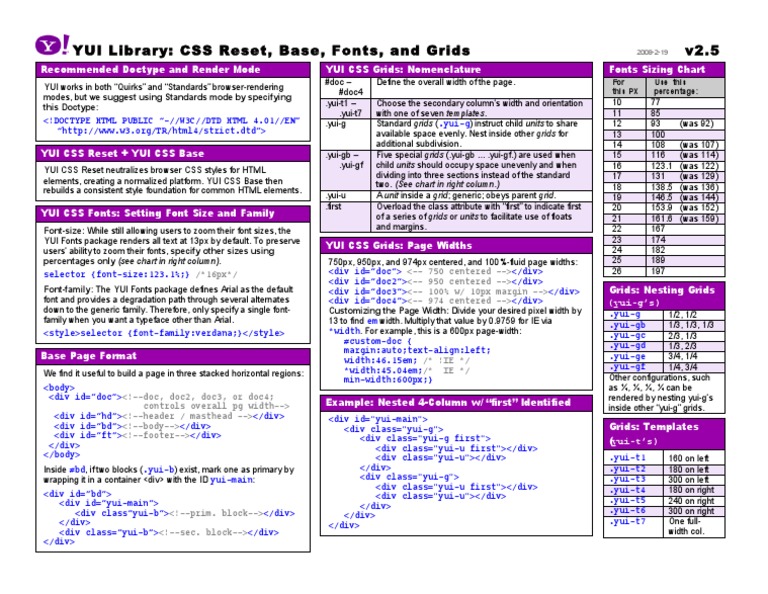The image size is (768, 594).
Task: Click the 'Recommended Doctype and Render Mode' heading
Action: tap(150, 70)
